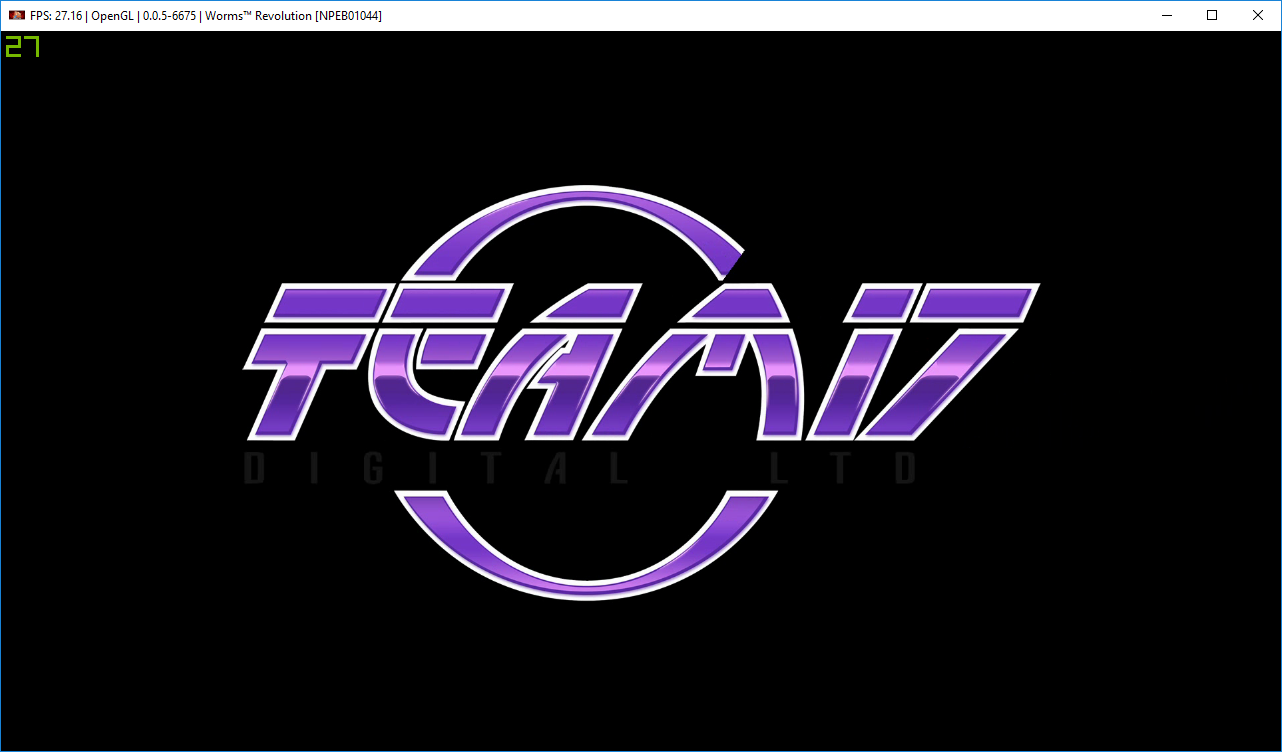Viewport: 1282px width, 752px height.
Task: Click the green FPS counter showing 27
Action: [x=22, y=46]
